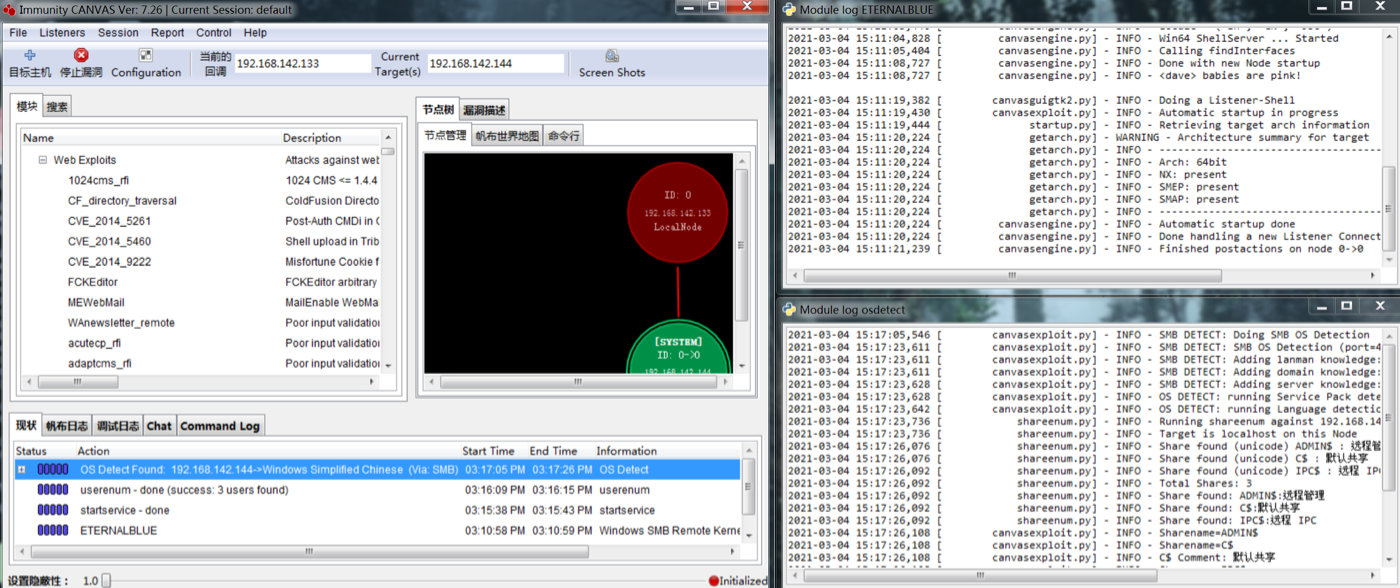Open the Session menu
Viewport: 1400px width, 588px height.
pyautogui.click(x=118, y=32)
